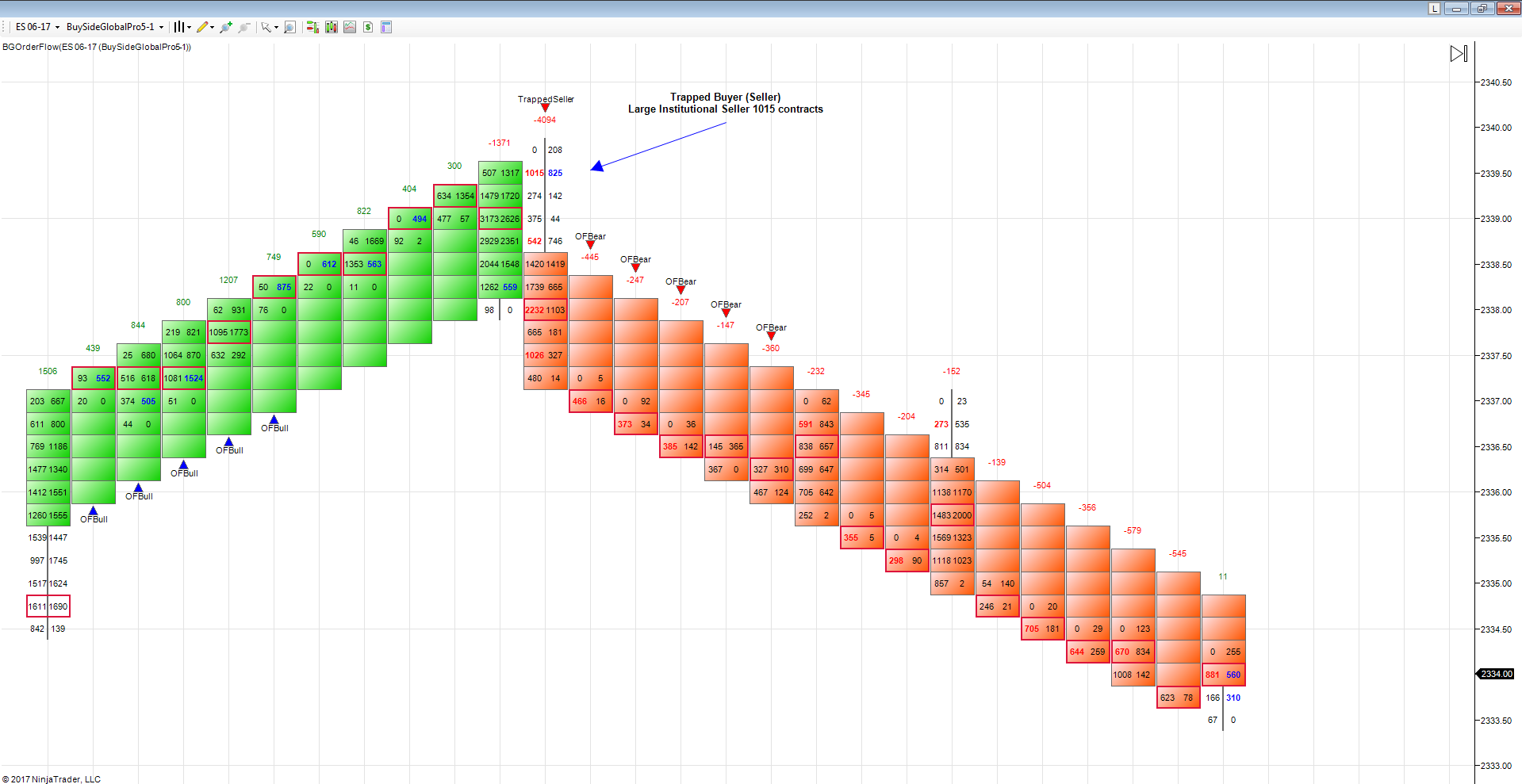Click the -4094 delta value
Image resolution: width=1522 pixels, height=784 pixels.
pos(545,120)
